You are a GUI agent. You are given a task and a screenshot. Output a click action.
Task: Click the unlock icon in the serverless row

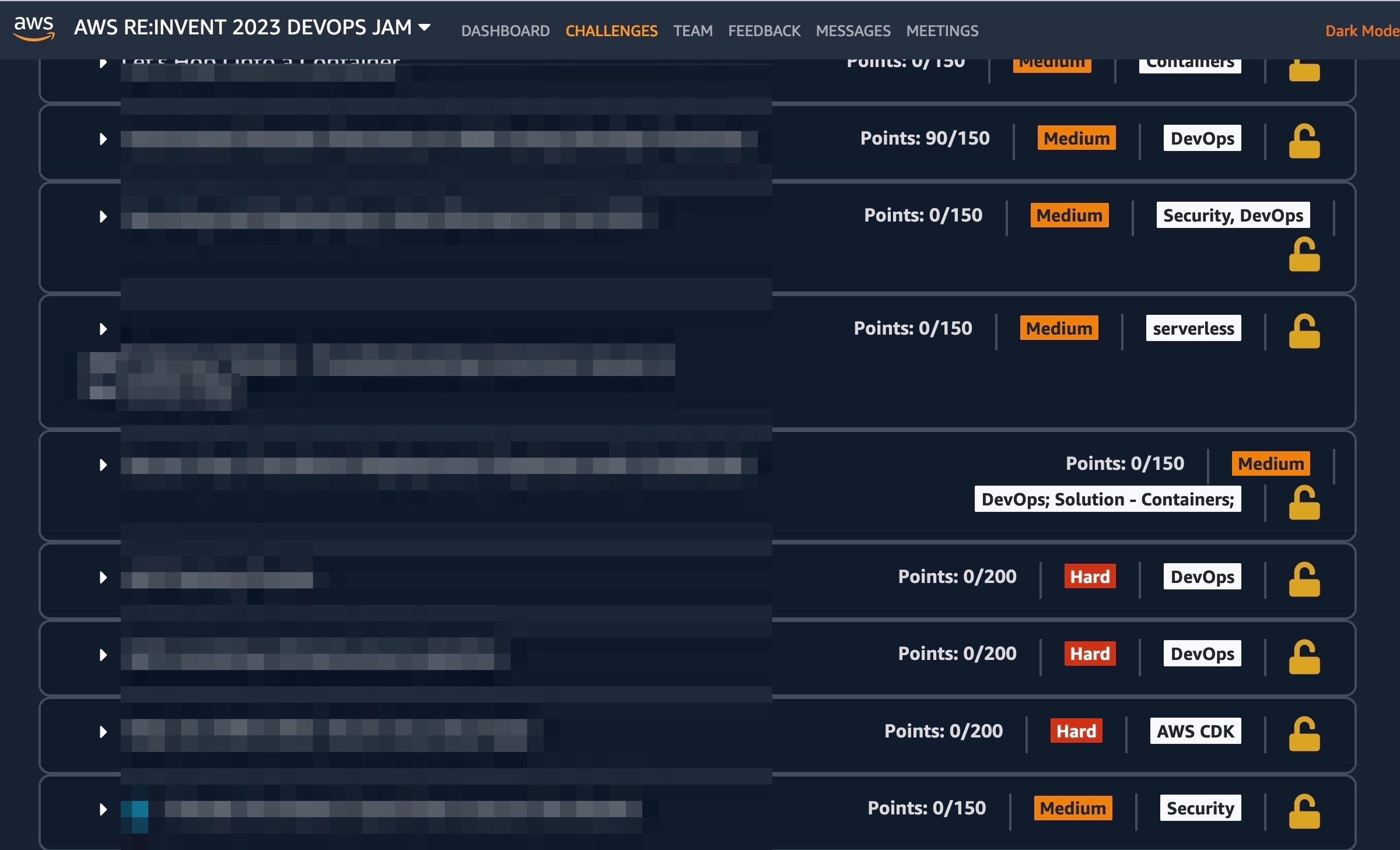tap(1304, 331)
